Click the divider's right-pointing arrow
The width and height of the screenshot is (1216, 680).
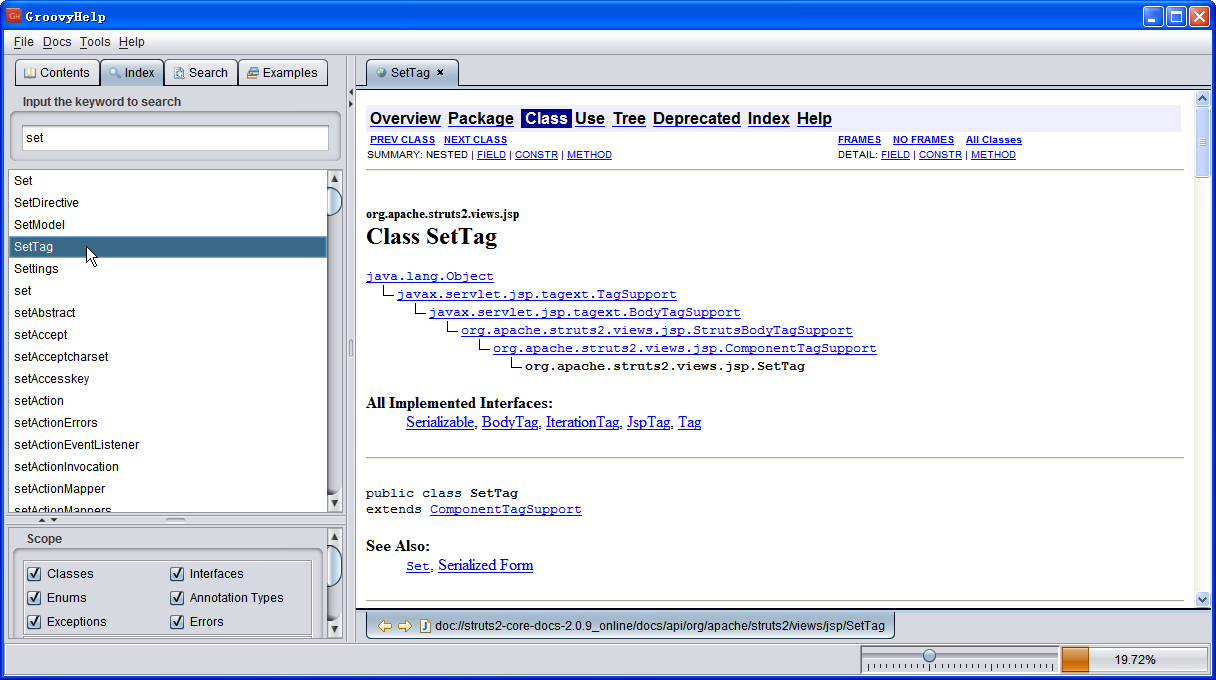pos(351,104)
